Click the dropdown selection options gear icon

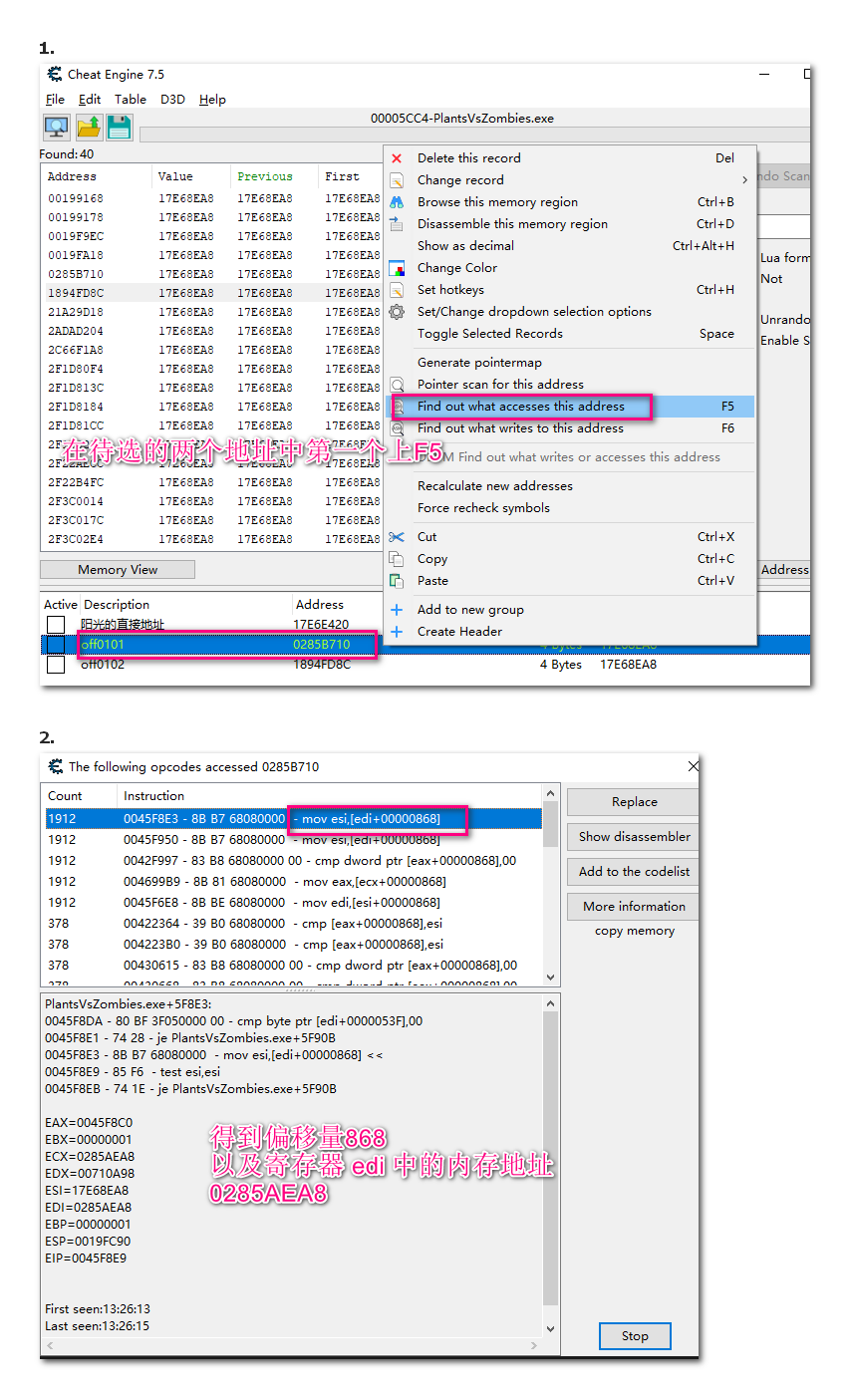point(397,312)
